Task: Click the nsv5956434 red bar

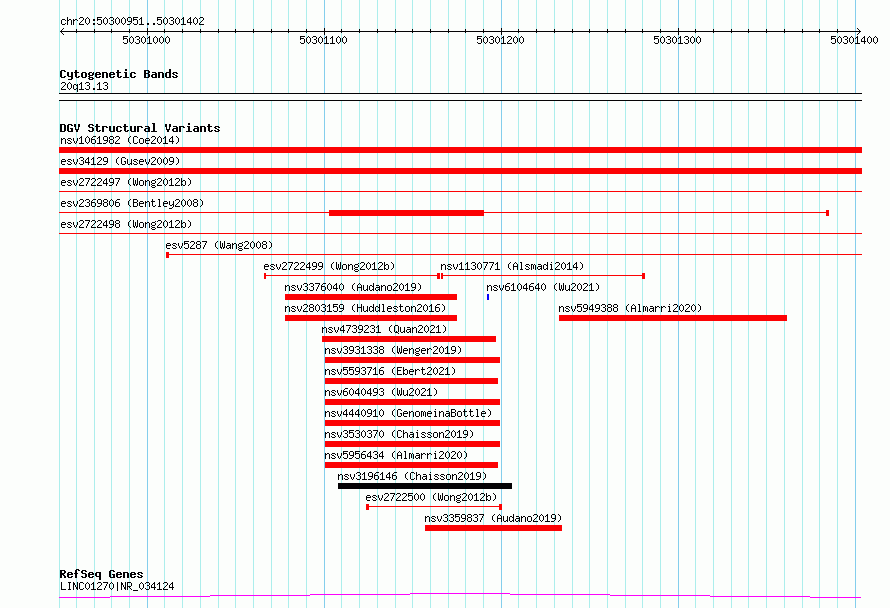Action: click(412, 465)
